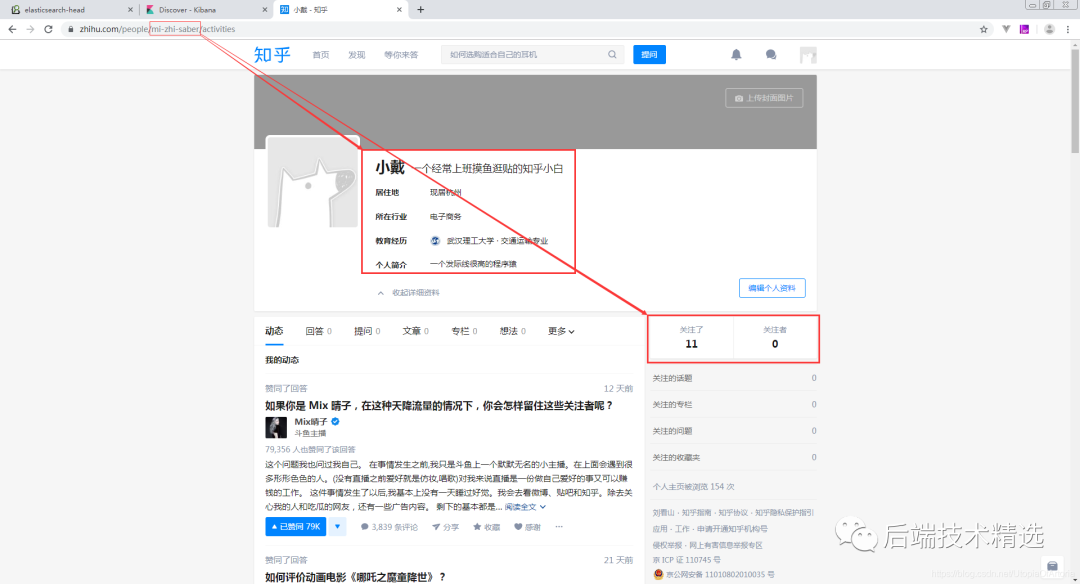
Task: Click the 编辑个人资料 button
Action: click(x=772, y=288)
